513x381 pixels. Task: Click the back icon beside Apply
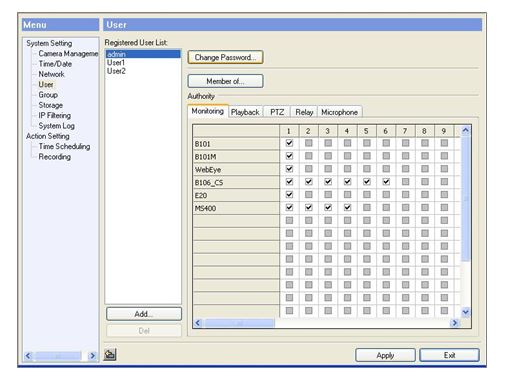110,354
